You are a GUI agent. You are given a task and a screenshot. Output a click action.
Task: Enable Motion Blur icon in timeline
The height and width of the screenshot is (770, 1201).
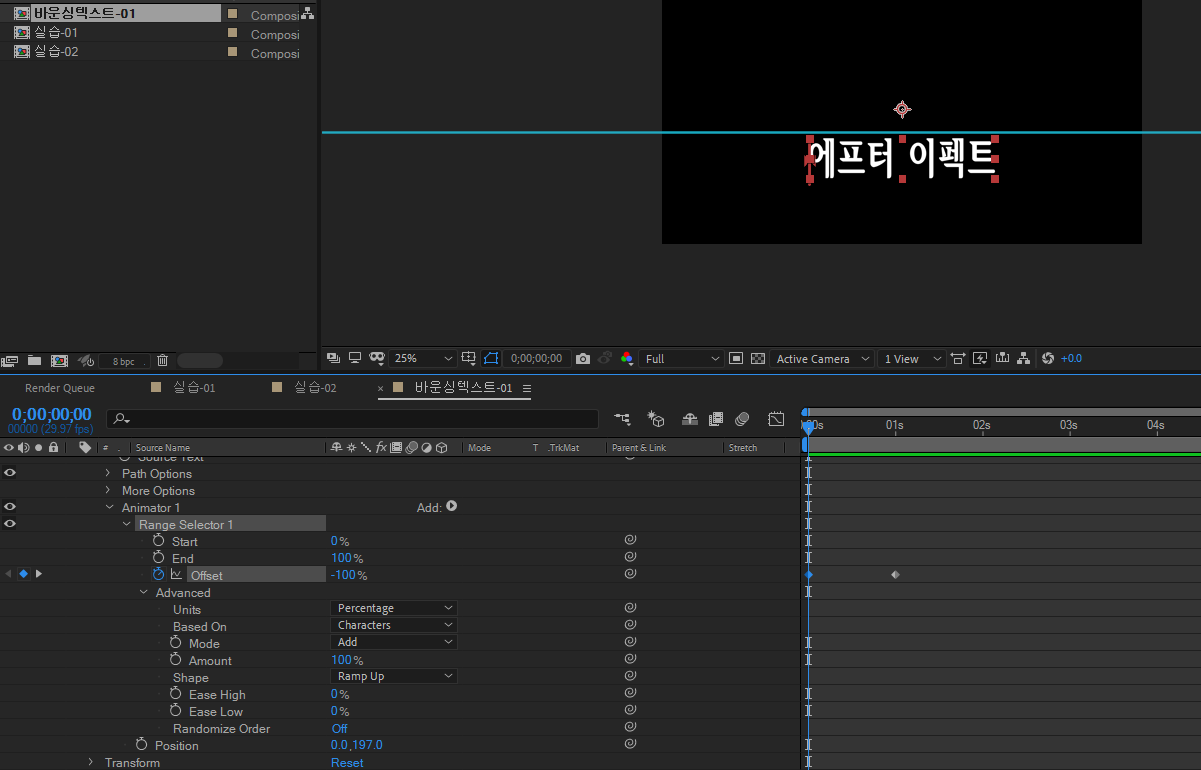click(x=742, y=419)
